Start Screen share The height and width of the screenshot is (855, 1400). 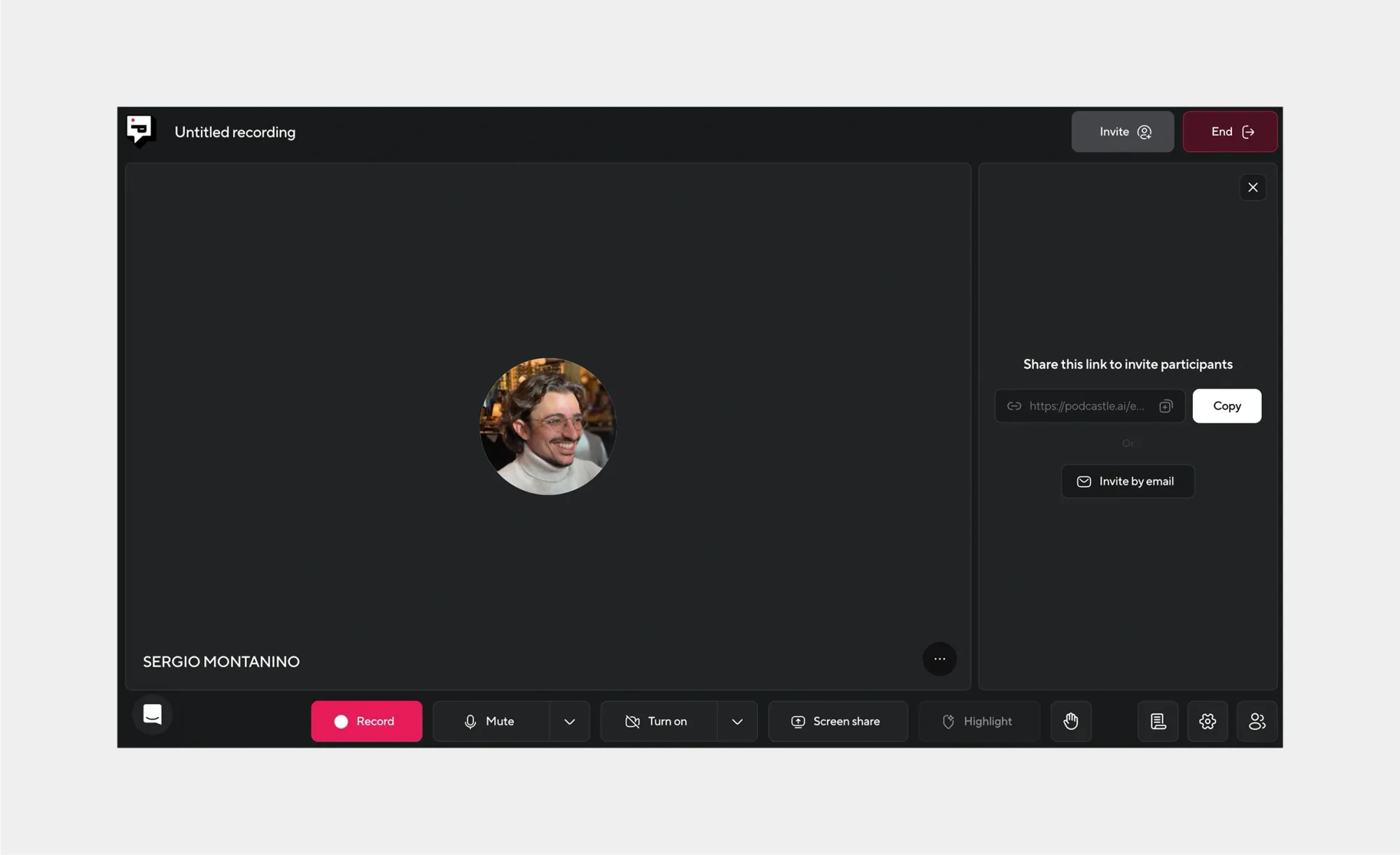click(837, 721)
